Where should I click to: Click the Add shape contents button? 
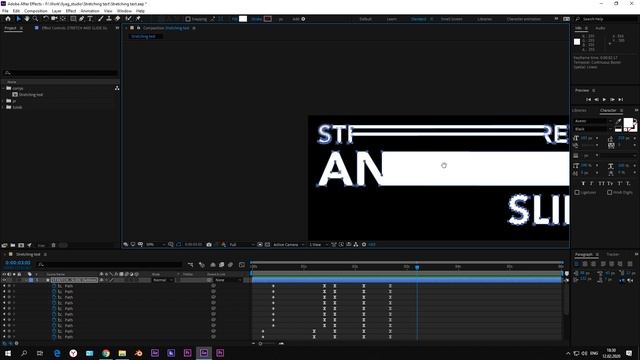[x=303, y=19]
